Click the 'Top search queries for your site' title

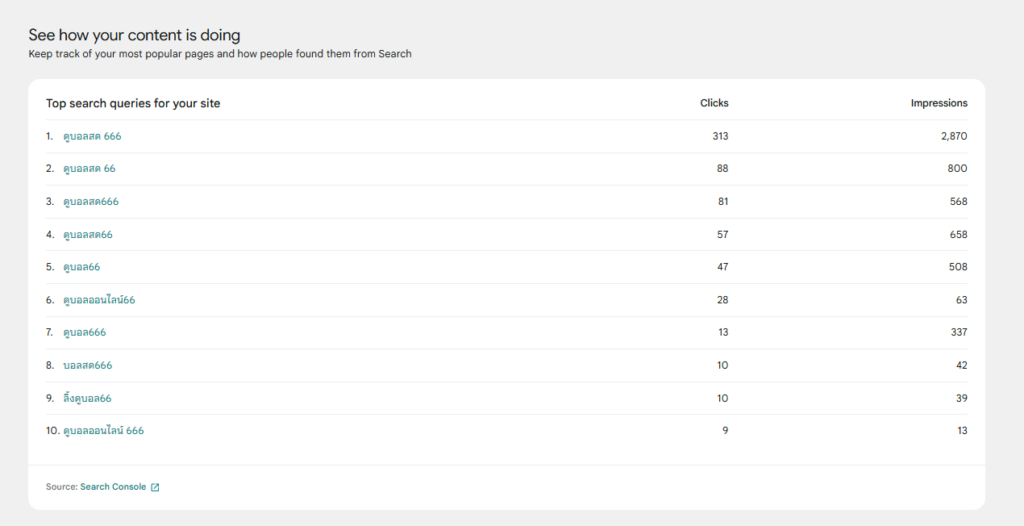coord(133,103)
